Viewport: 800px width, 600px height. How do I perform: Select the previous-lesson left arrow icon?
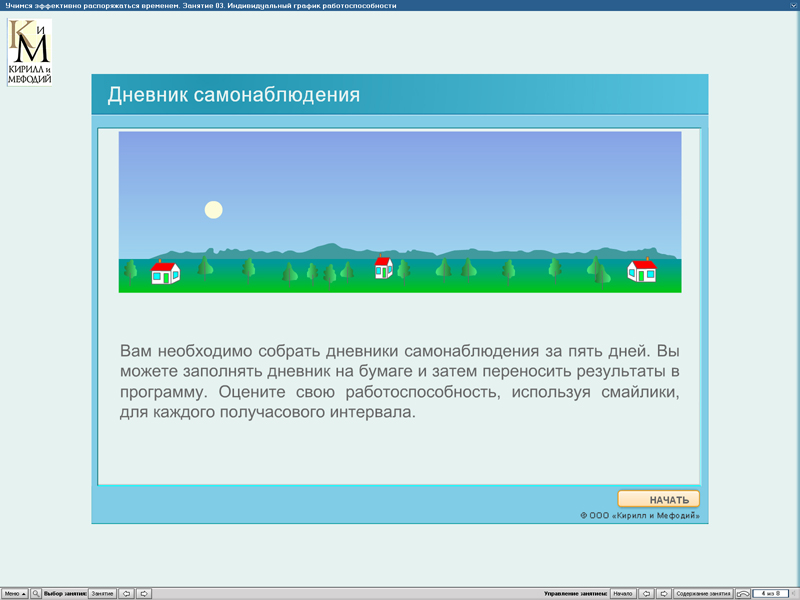(126, 592)
